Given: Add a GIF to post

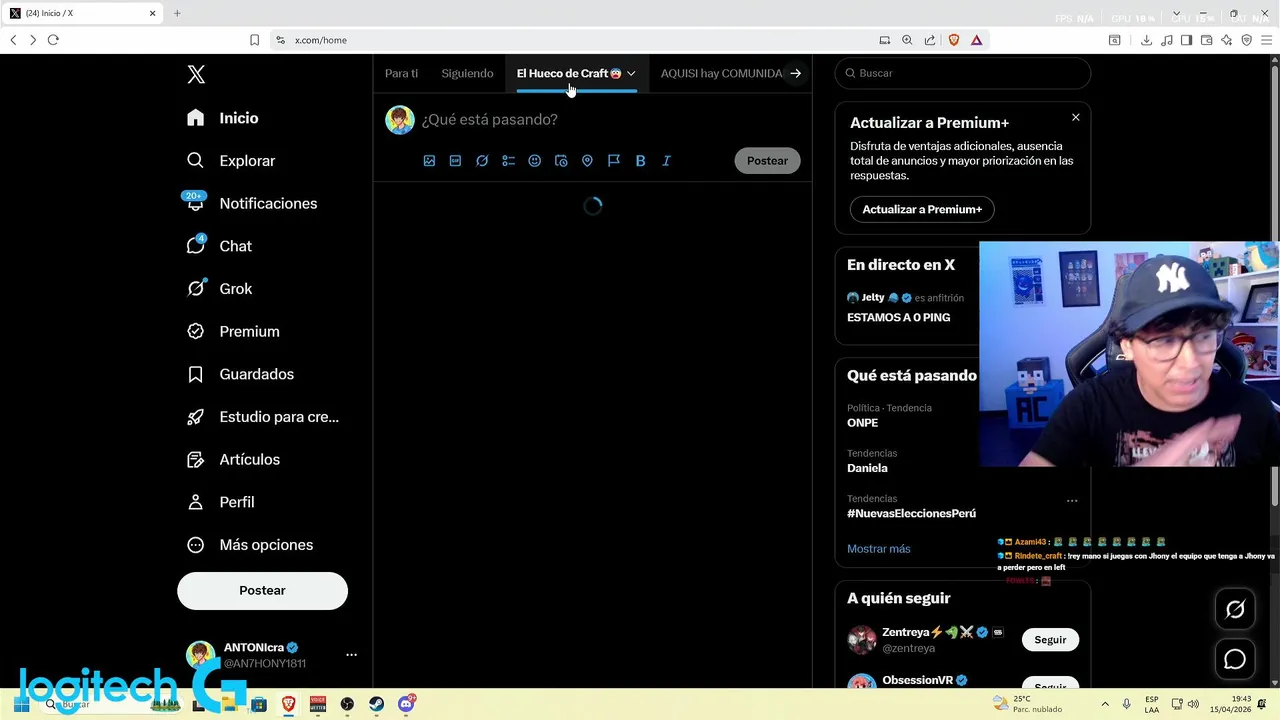Looking at the screenshot, I should click(455, 161).
